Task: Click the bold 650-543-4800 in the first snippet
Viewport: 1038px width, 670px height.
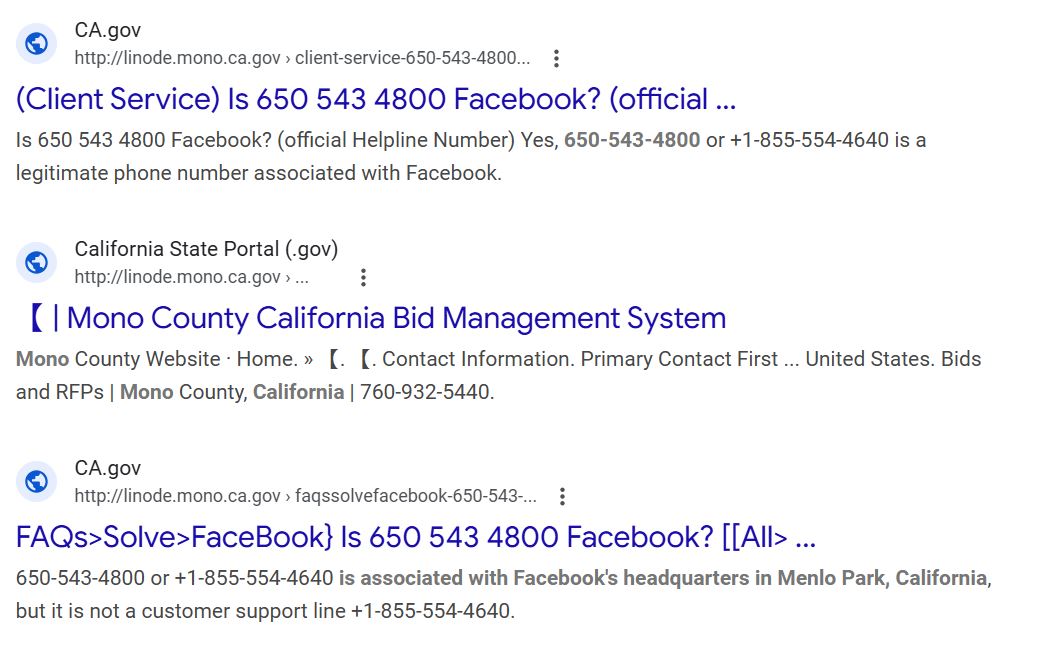Action: (x=632, y=140)
